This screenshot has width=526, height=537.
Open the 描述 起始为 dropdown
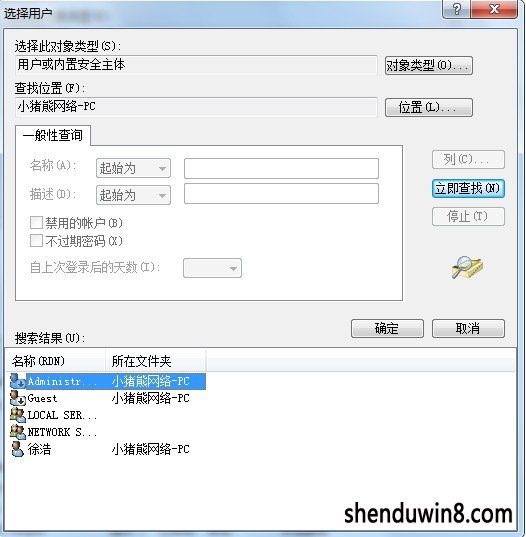tap(134, 195)
